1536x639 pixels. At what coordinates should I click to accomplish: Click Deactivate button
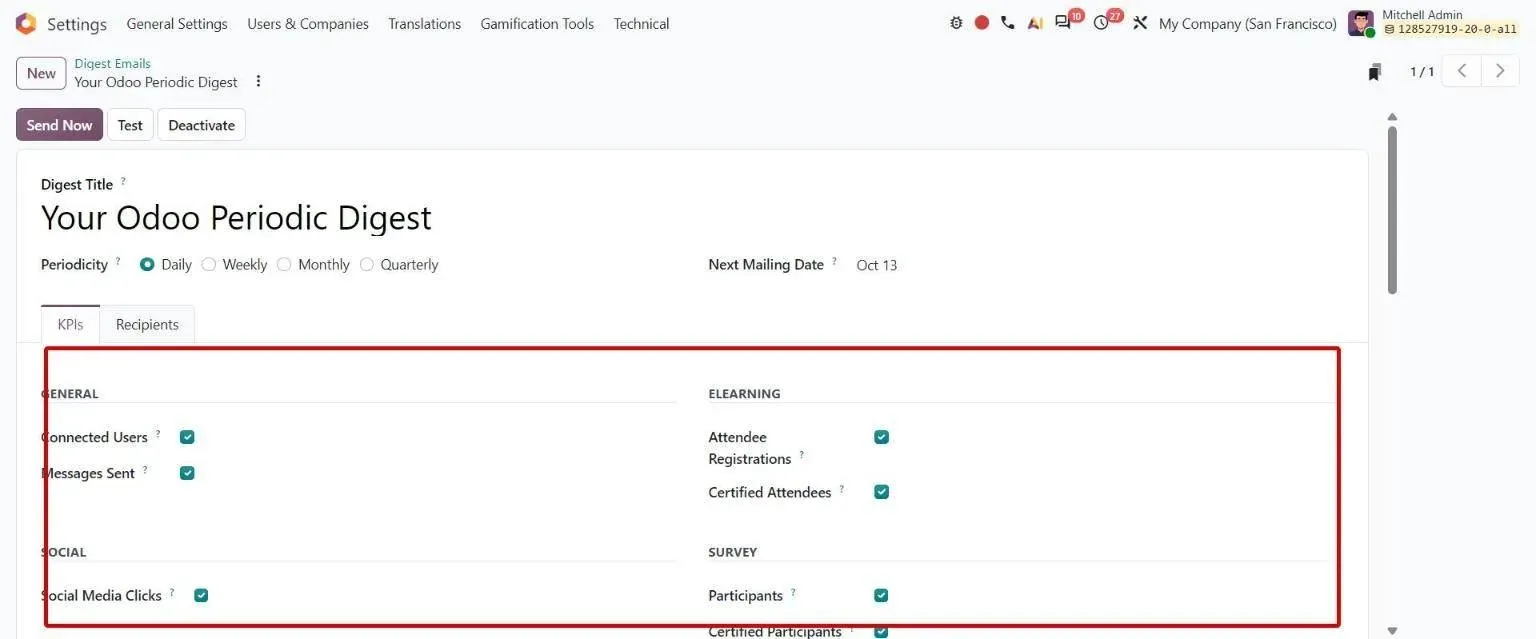click(202, 125)
